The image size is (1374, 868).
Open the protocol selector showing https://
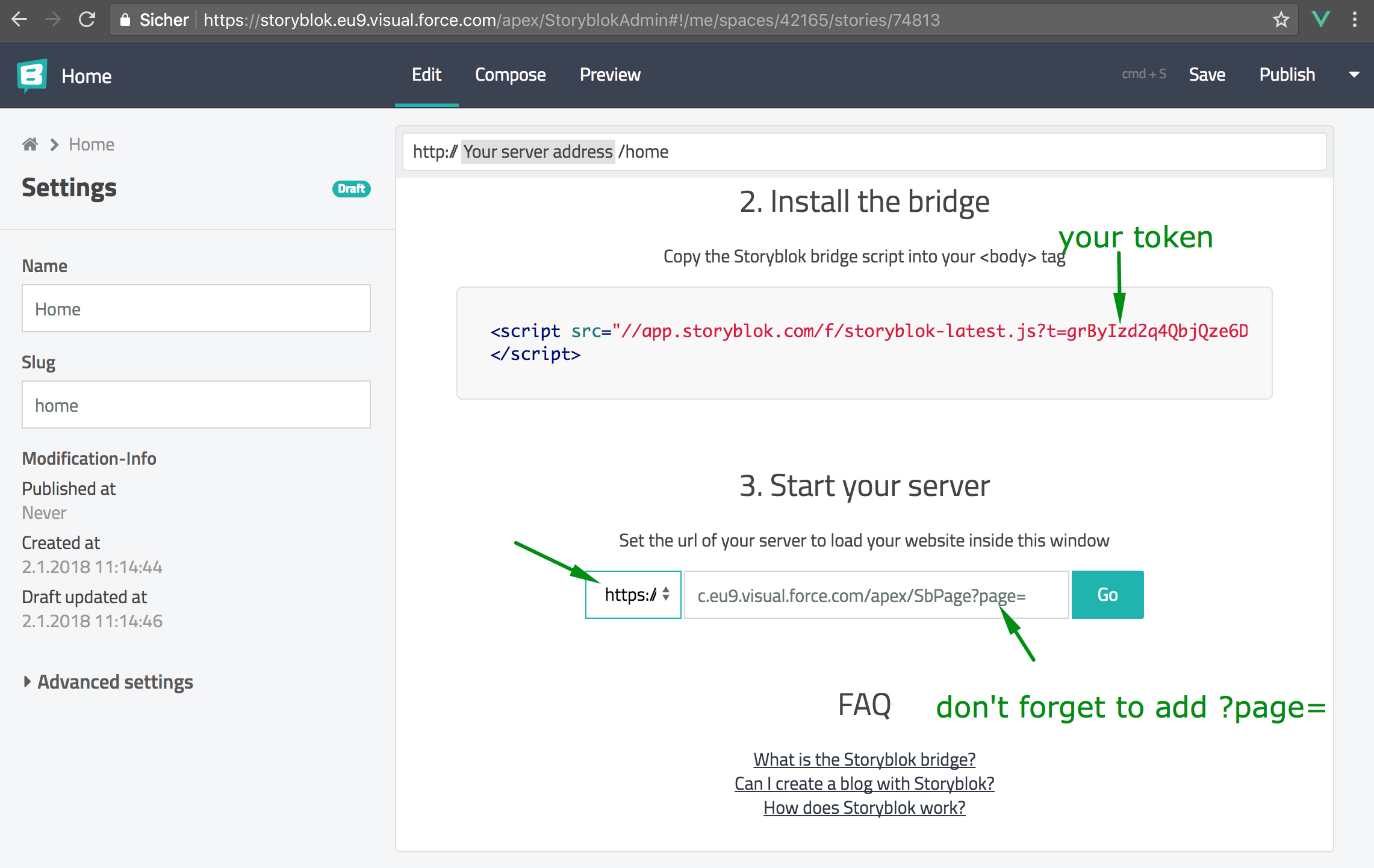632,595
